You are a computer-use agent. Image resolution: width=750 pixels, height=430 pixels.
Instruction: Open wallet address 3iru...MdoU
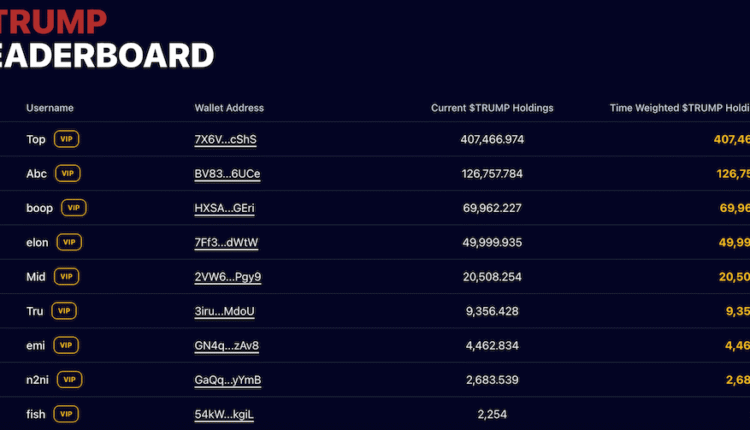tap(224, 311)
